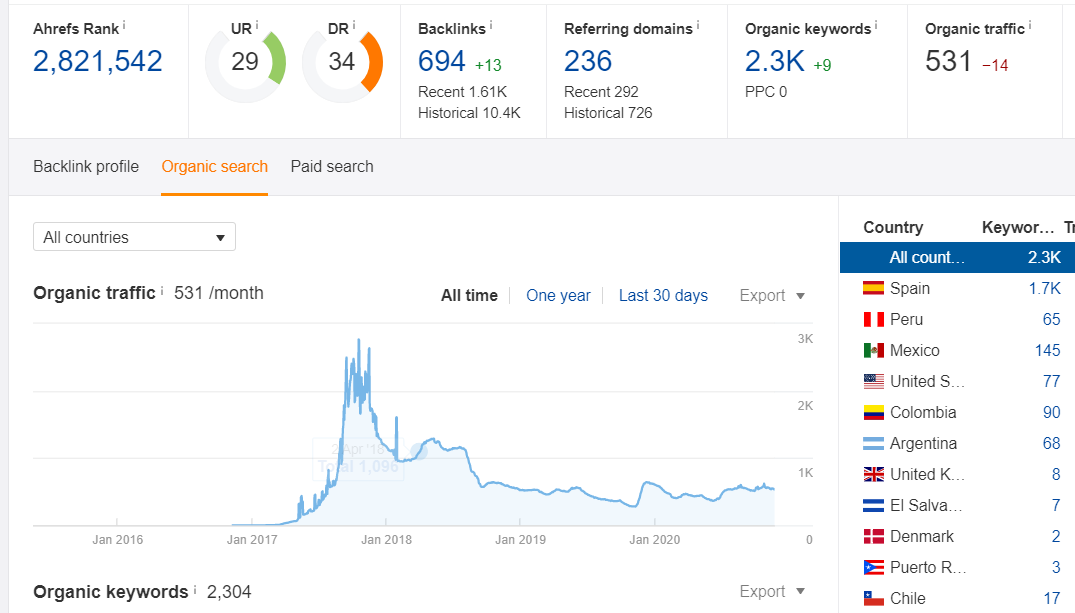This screenshot has height=613, width=1075.
Task: Click the Organic keywords info icon
Action: pos(875,25)
